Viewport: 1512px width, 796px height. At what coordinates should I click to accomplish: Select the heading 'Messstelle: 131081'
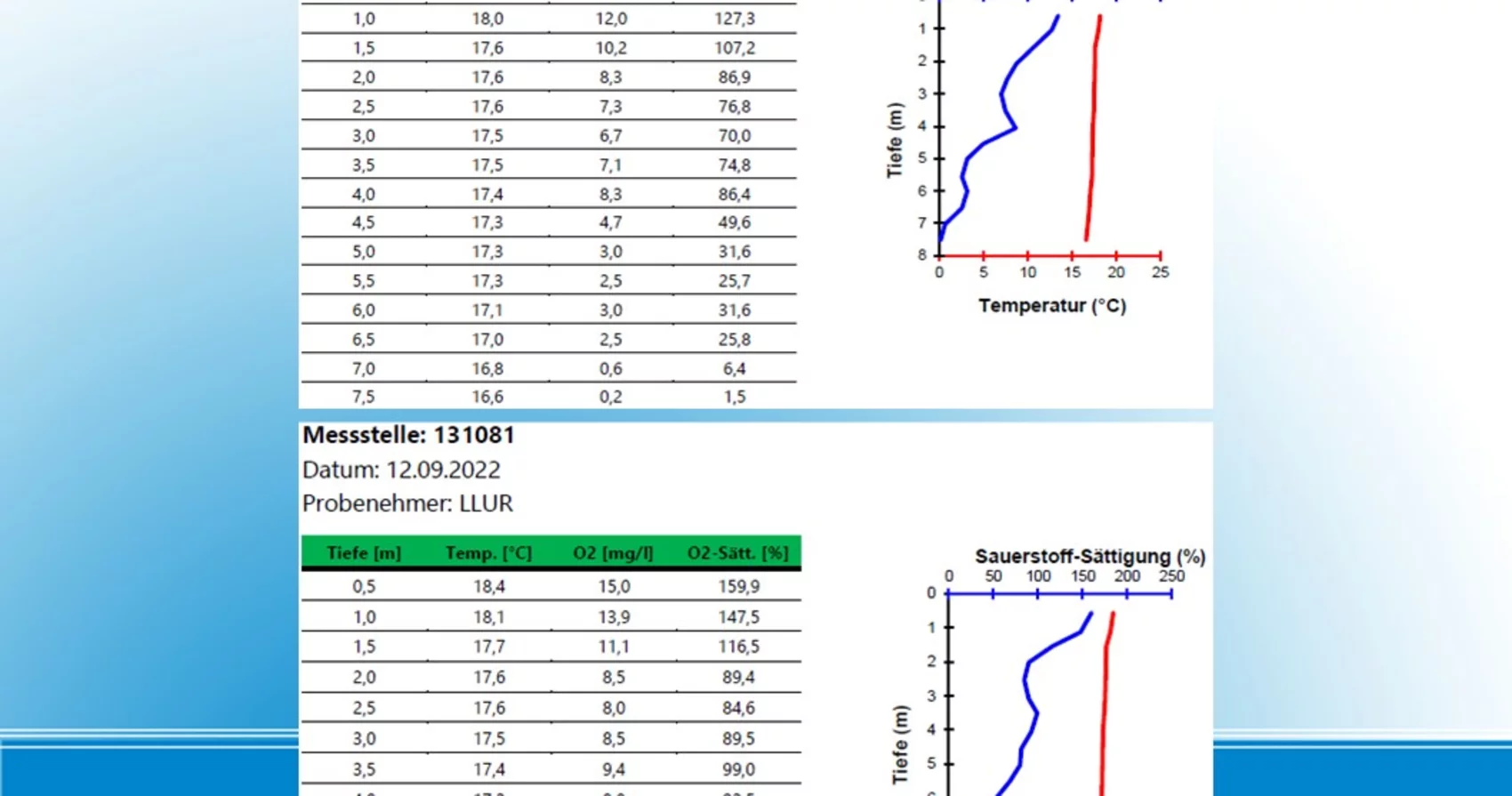(408, 435)
